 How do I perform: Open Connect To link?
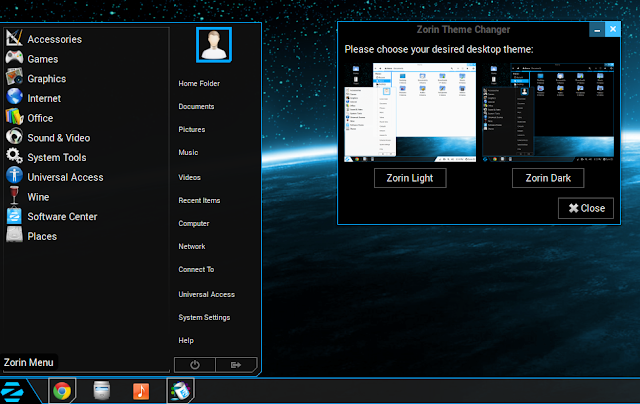[196, 269]
